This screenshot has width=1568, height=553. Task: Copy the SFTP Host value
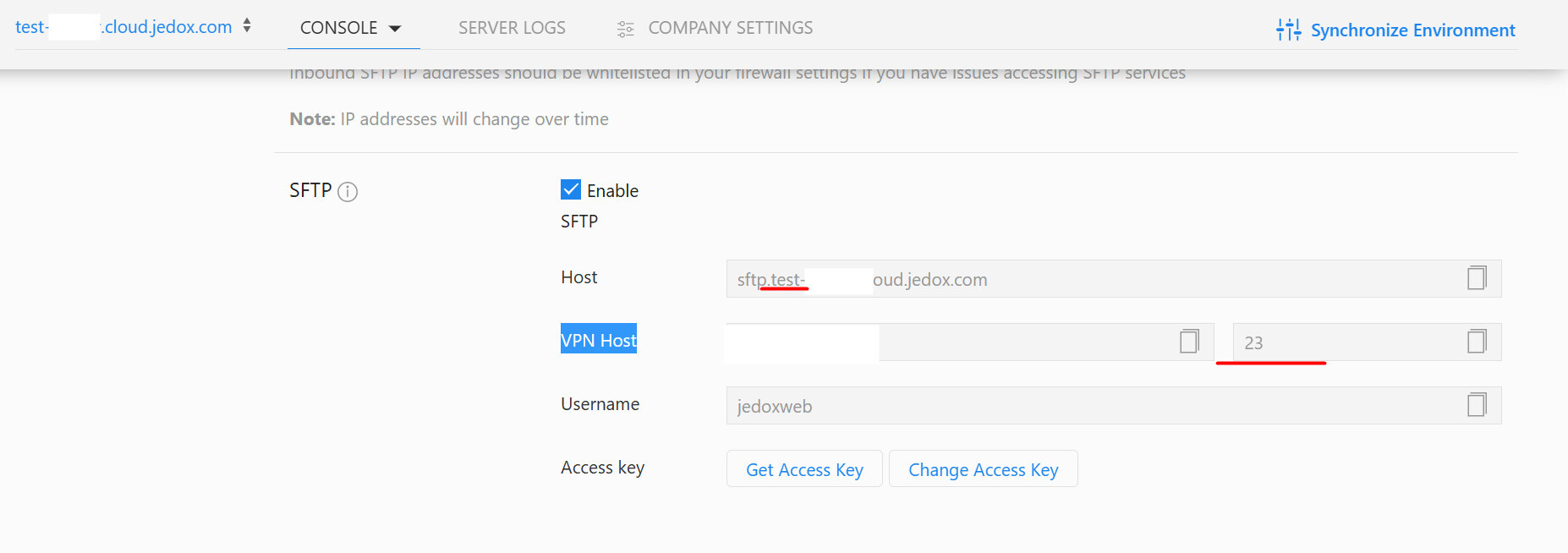tap(1476, 278)
